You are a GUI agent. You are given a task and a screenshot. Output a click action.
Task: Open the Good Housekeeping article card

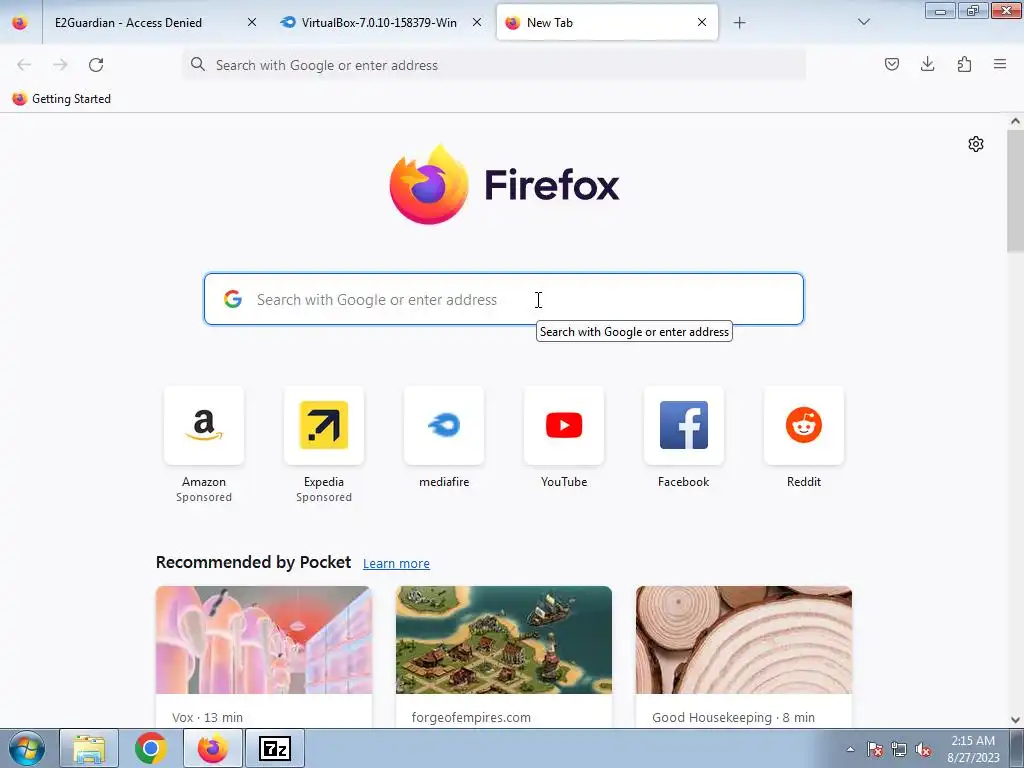pos(744,656)
